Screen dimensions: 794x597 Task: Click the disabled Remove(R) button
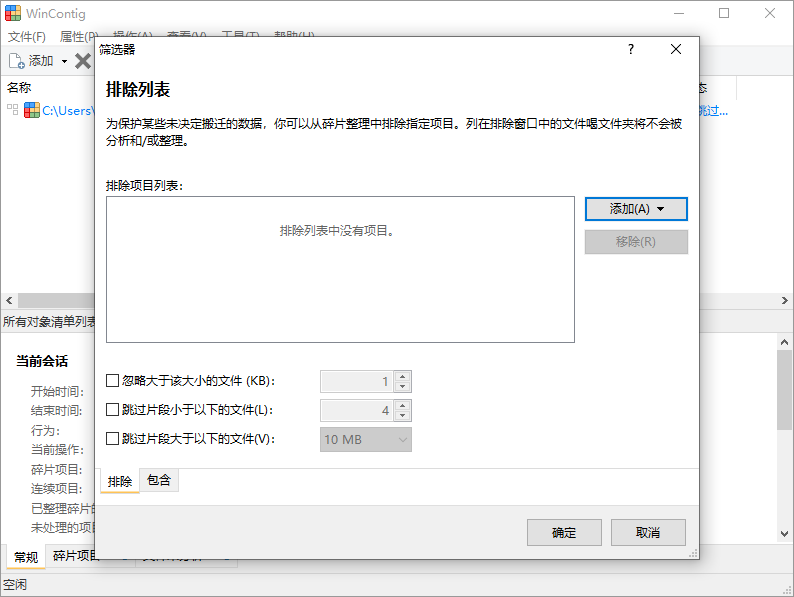(x=636, y=242)
